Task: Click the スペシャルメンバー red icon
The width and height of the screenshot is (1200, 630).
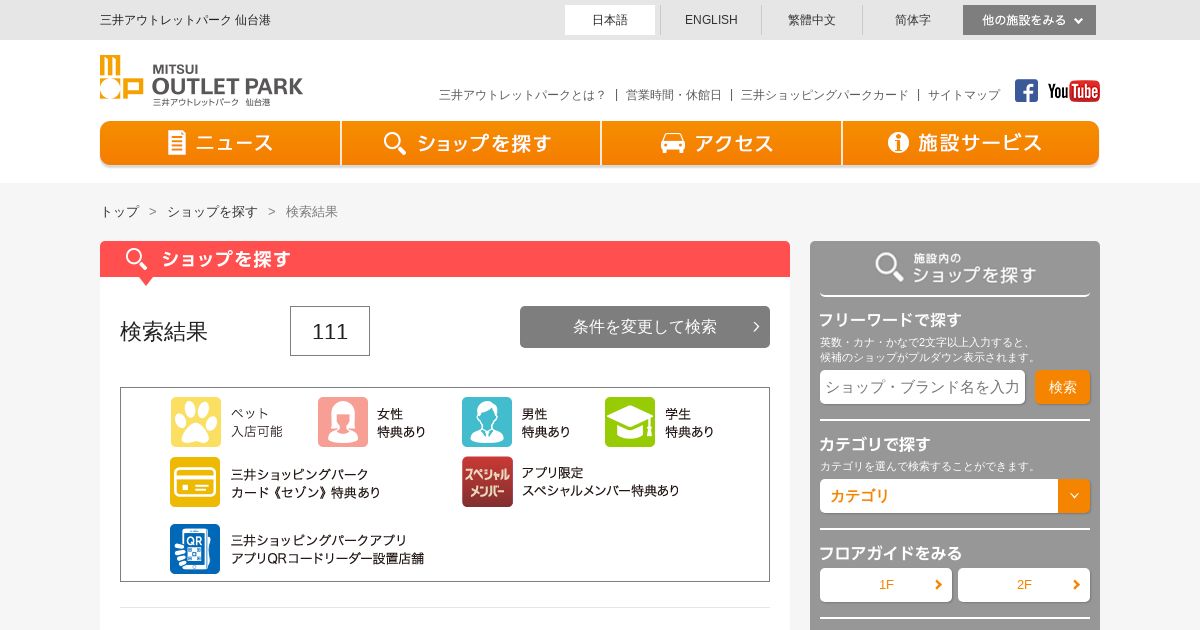Action: (487, 482)
